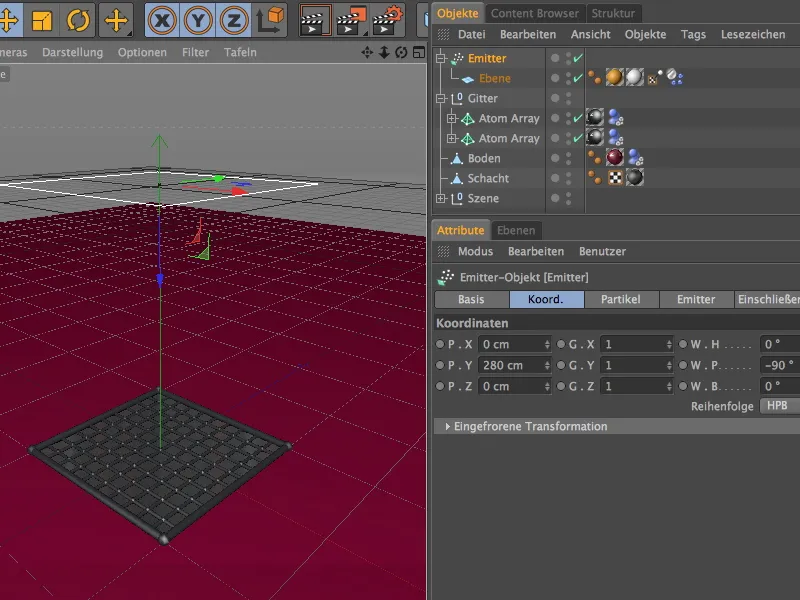Switch to the Content Browser tab
Viewport: 800px width, 600px height.
(x=535, y=13)
